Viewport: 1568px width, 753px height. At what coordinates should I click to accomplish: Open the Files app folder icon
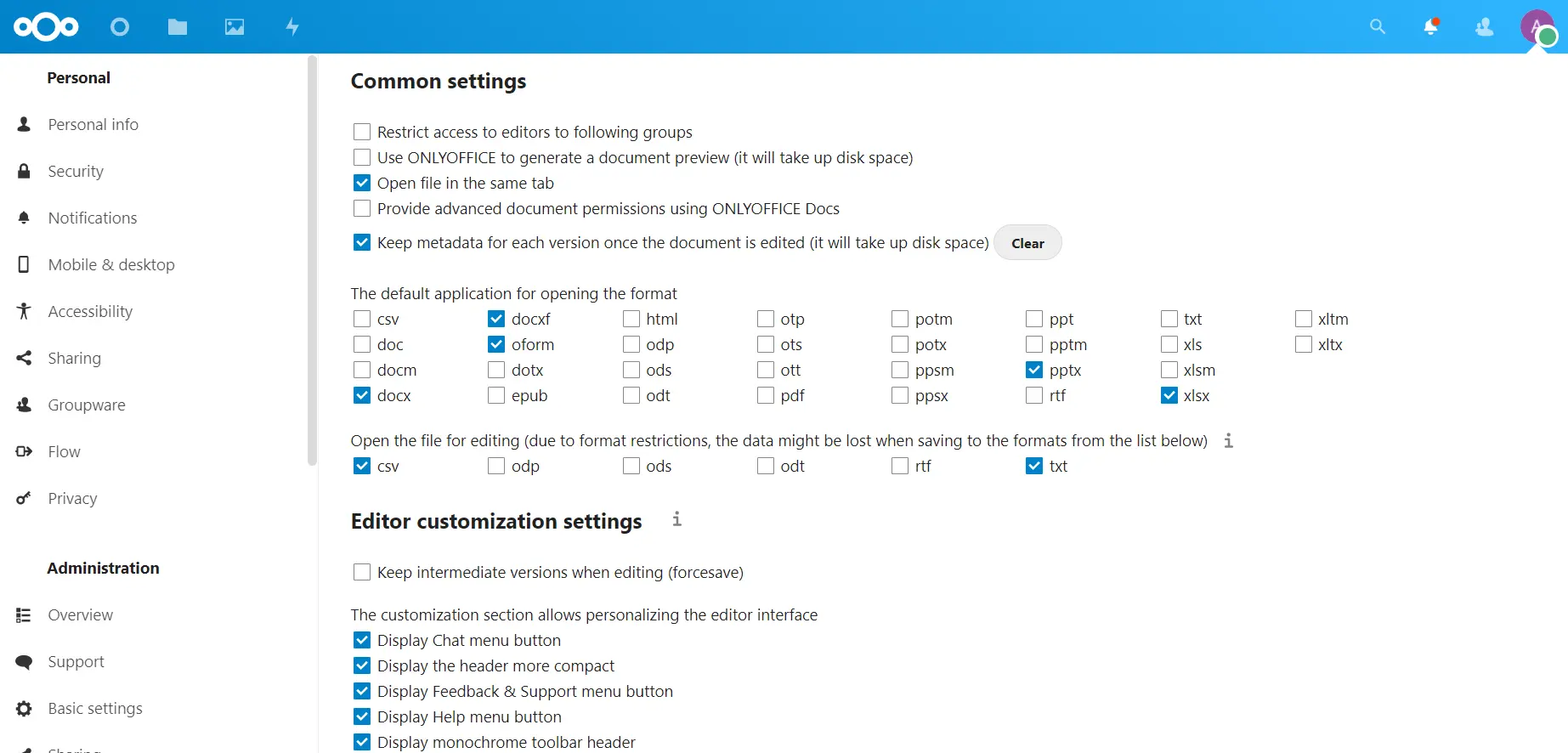pyautogui.click(x=178, y=27)
